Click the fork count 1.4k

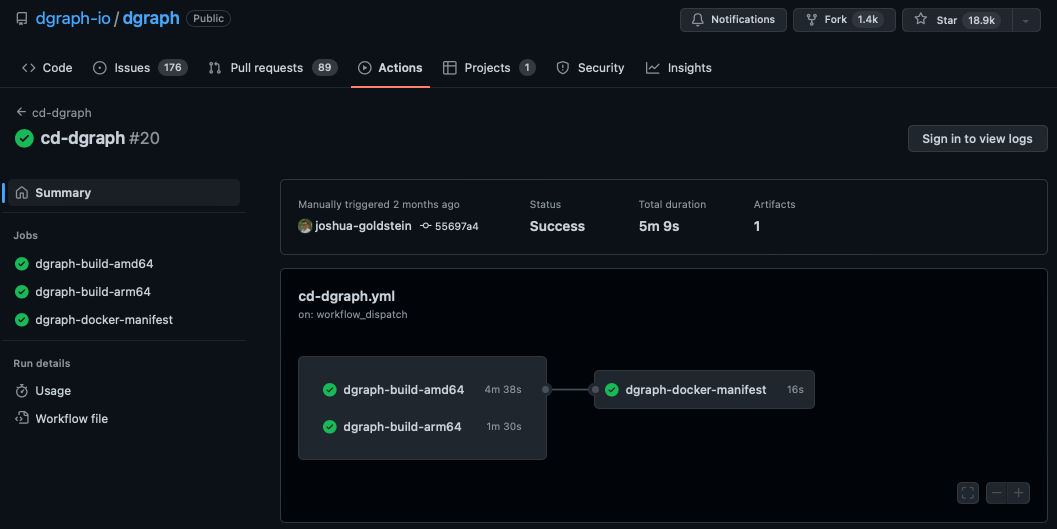[x=868, y=20]
